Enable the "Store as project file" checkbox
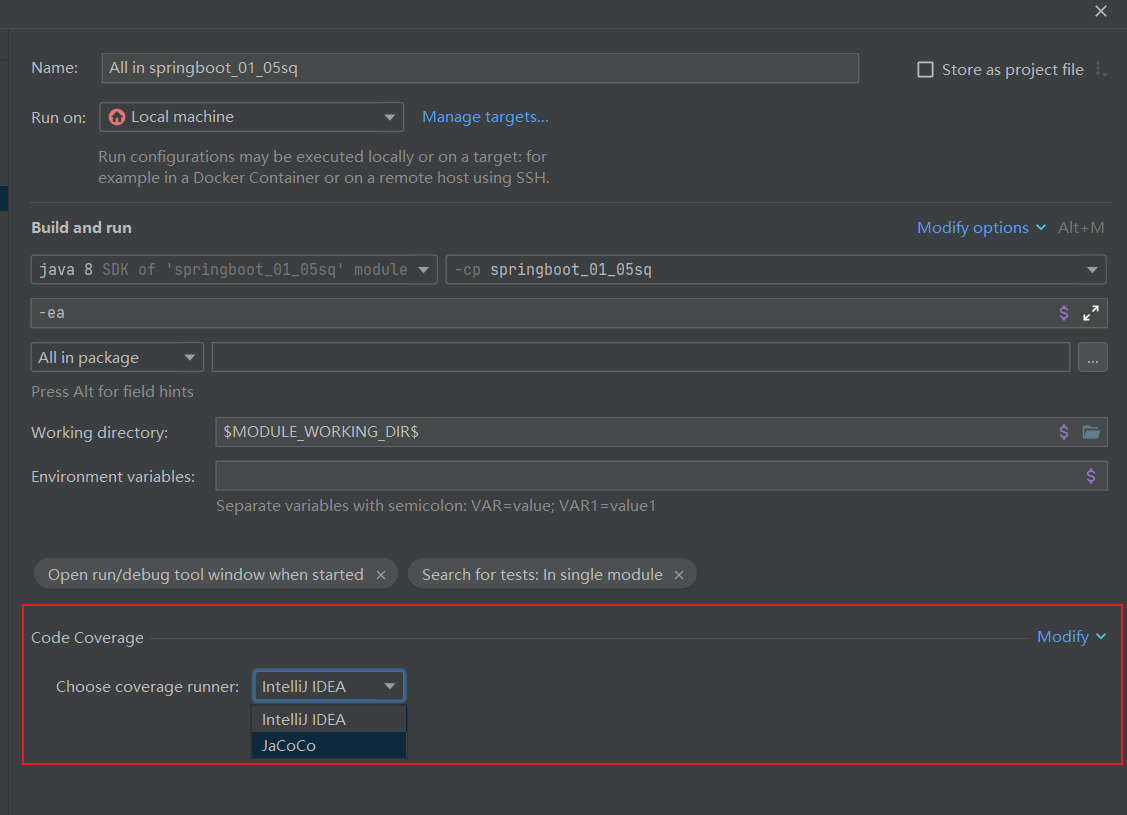Screen dimensions: 1127x815 pos(925,69)
